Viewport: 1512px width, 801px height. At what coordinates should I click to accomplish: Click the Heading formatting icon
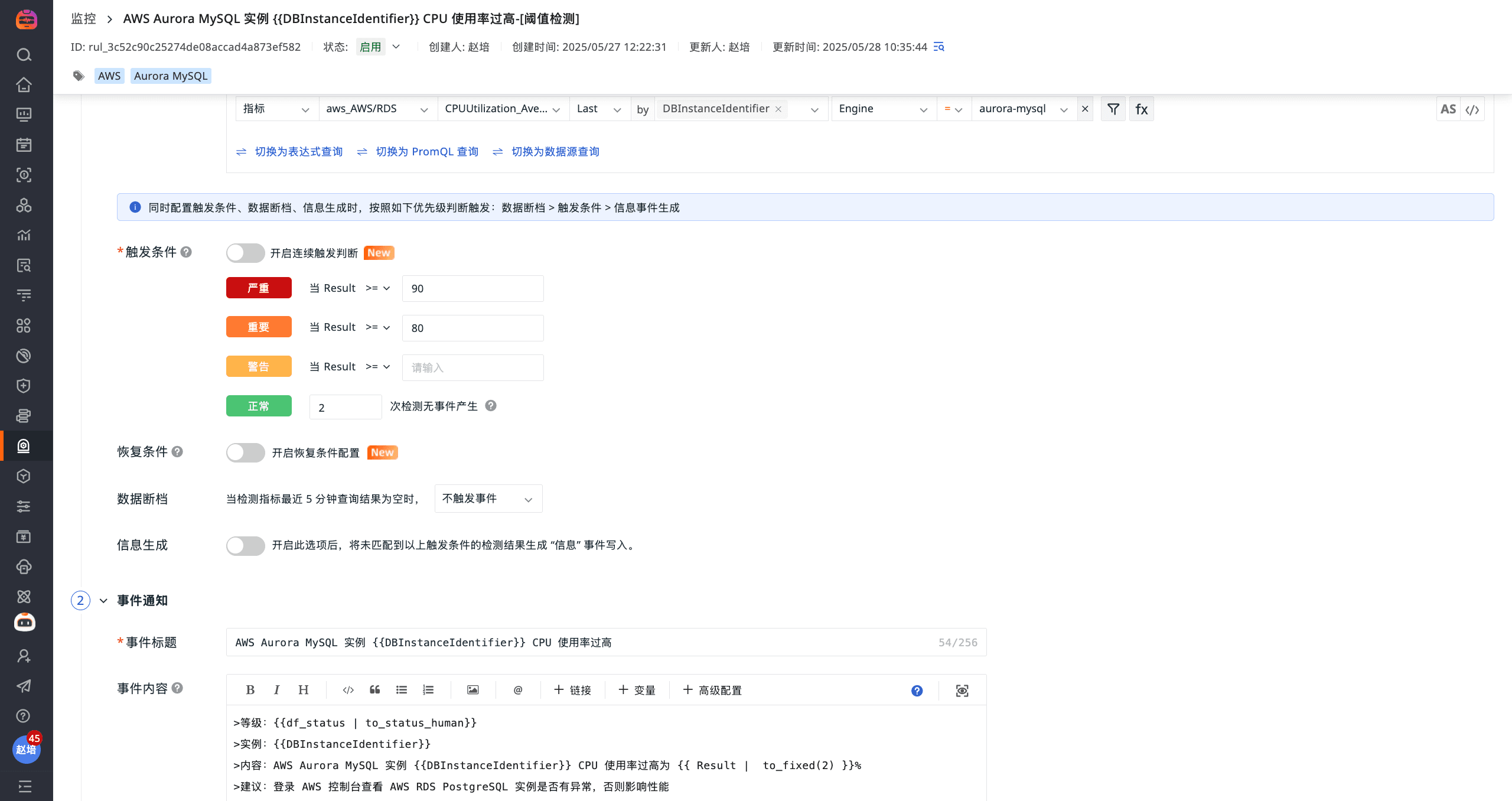(303, 690)
